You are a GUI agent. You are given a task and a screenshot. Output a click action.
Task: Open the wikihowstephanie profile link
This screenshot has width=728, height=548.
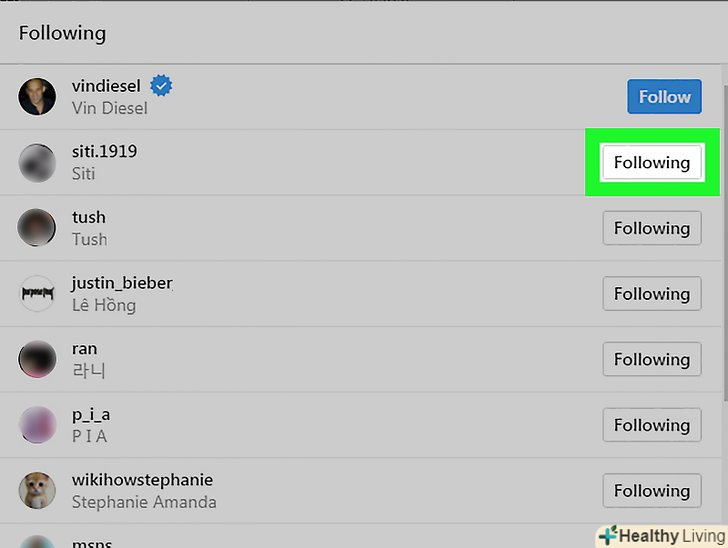click(142, 480)
